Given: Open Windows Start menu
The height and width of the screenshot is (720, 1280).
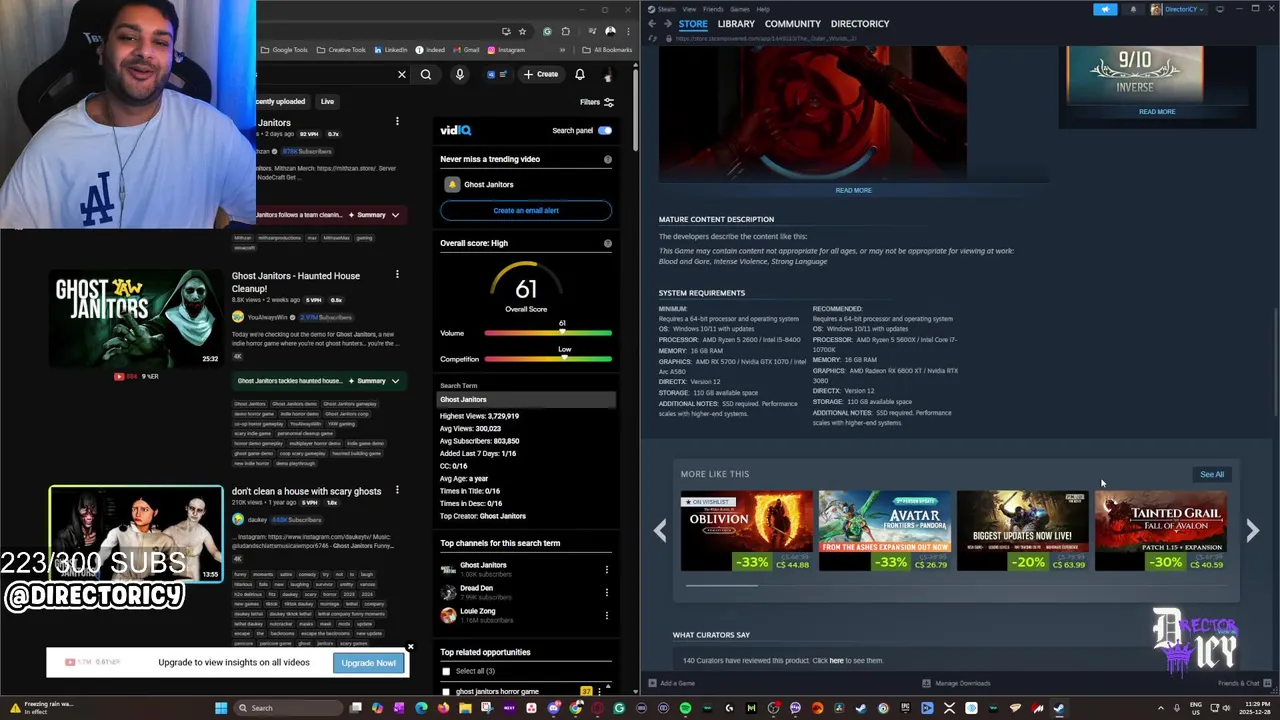Looking at the screenshot, I should (x=221, y=708).
